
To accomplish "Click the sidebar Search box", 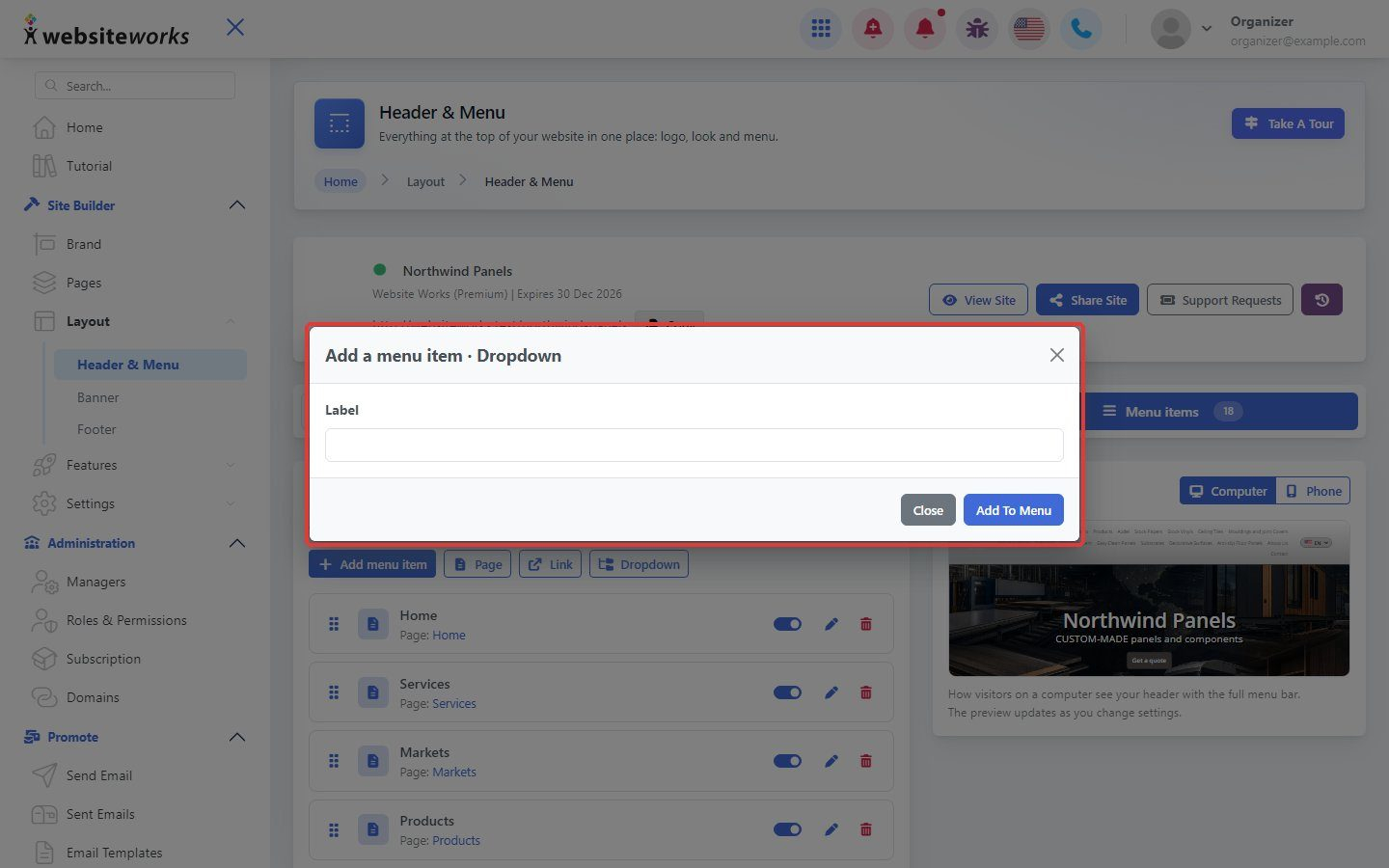I will pyautogui.click(x=135, y=86).
